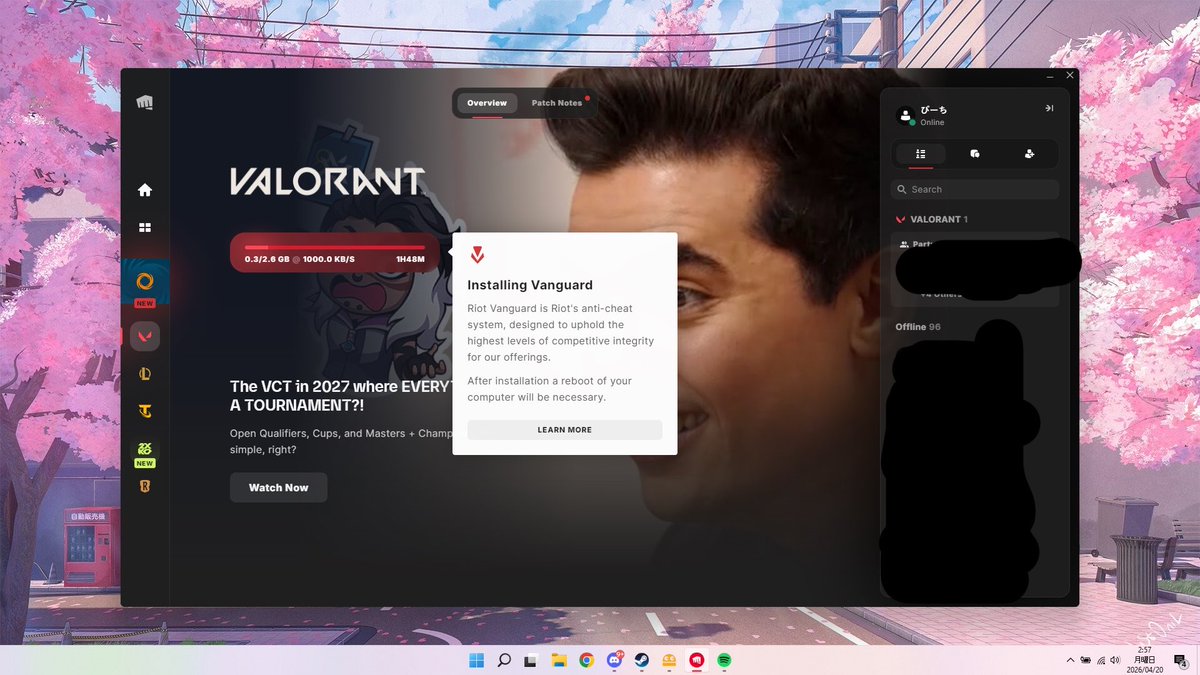Open the Patch Notes tab

[x=557, y=103]
